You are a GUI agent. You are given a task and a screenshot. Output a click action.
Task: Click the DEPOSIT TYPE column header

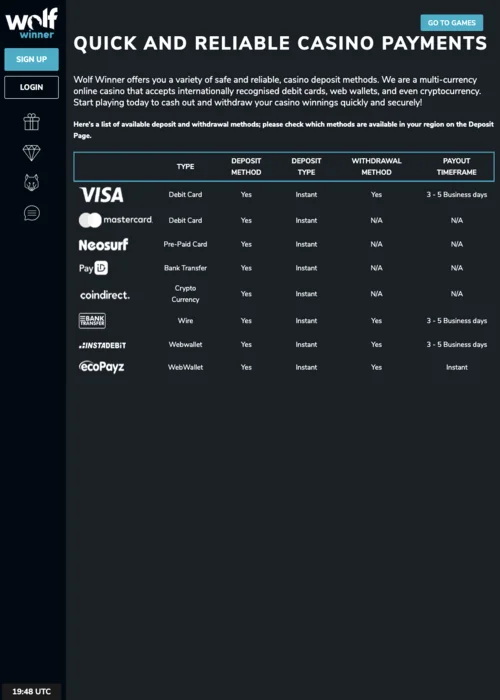click(x=306, y=167)
